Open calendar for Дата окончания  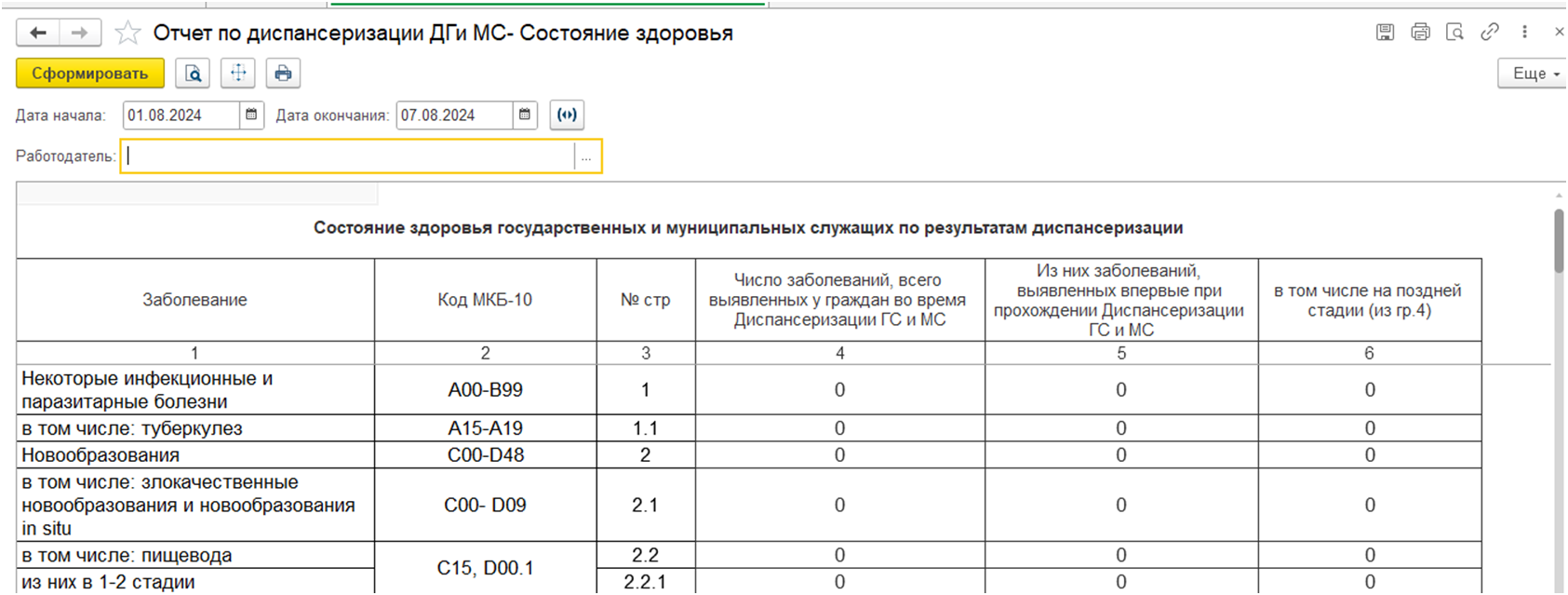[x=525, y=115]
